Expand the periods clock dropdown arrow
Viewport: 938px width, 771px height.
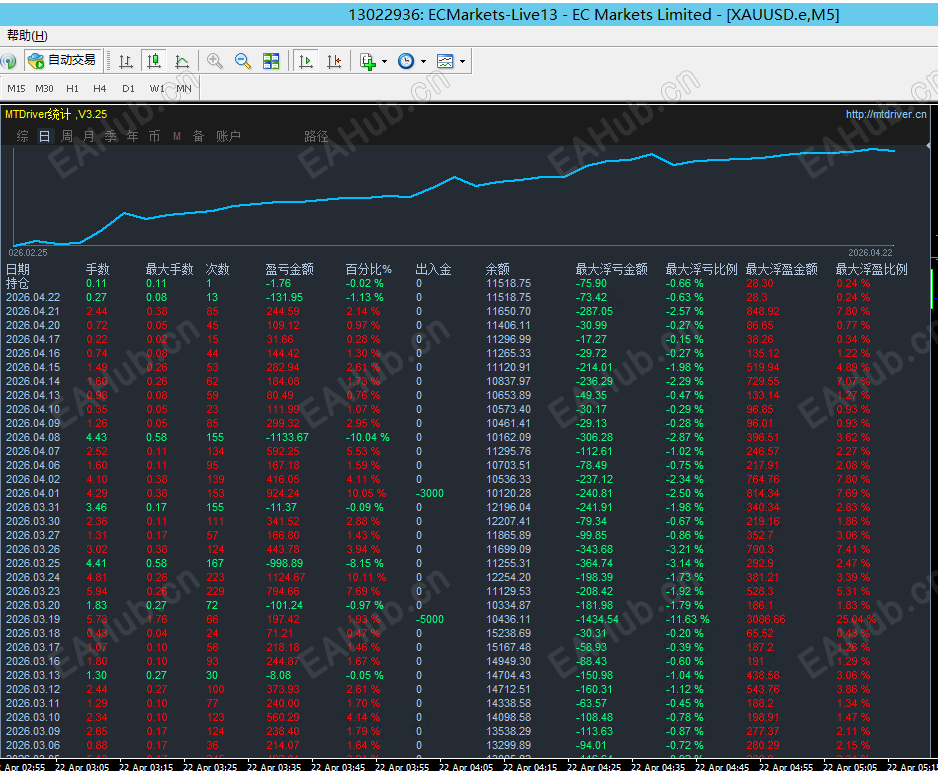point(423,61)
